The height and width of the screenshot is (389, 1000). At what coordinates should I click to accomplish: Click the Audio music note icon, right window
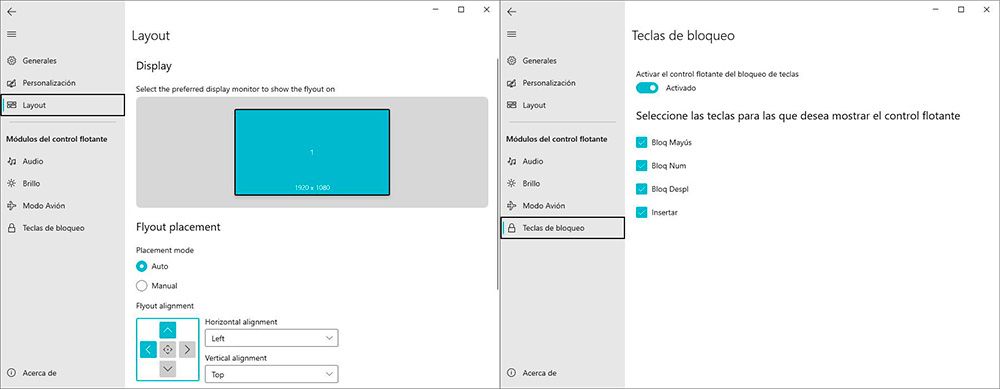(511, 161)
